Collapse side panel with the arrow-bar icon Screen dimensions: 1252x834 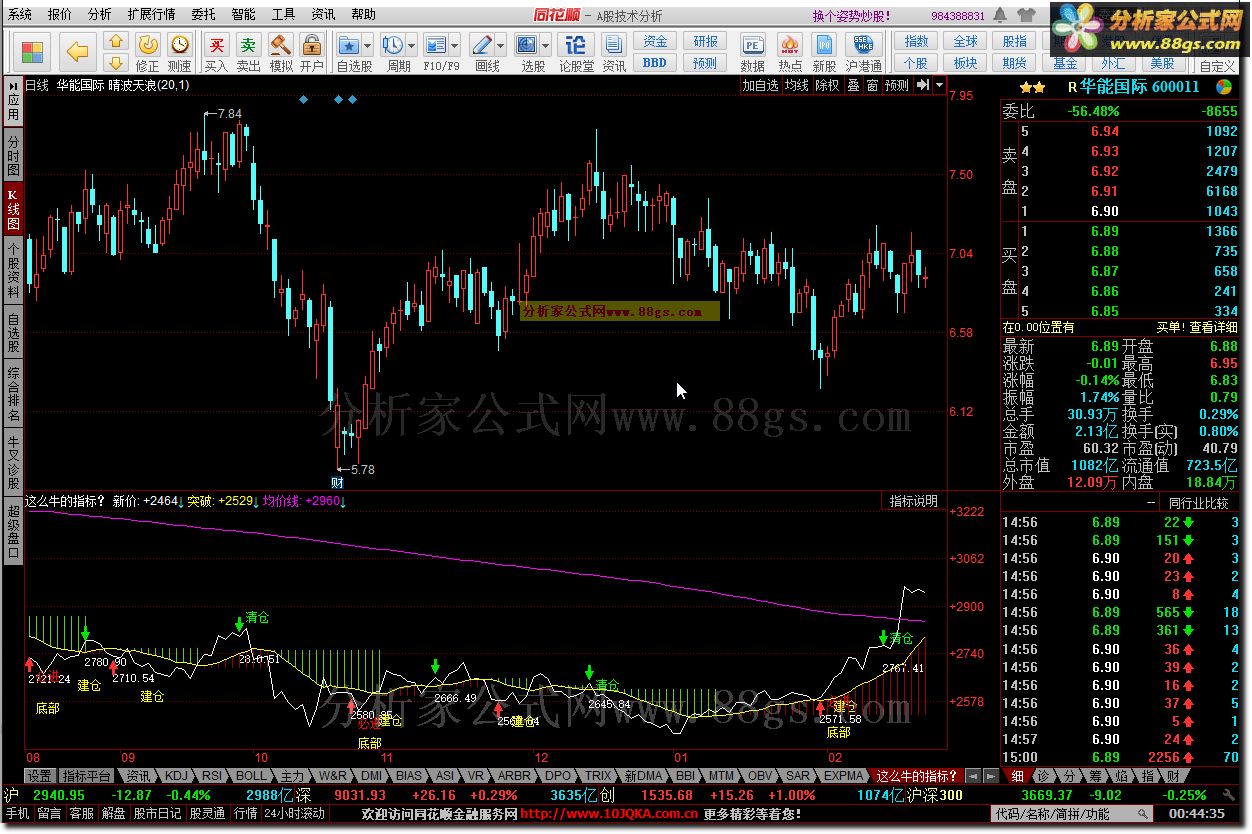922,86
